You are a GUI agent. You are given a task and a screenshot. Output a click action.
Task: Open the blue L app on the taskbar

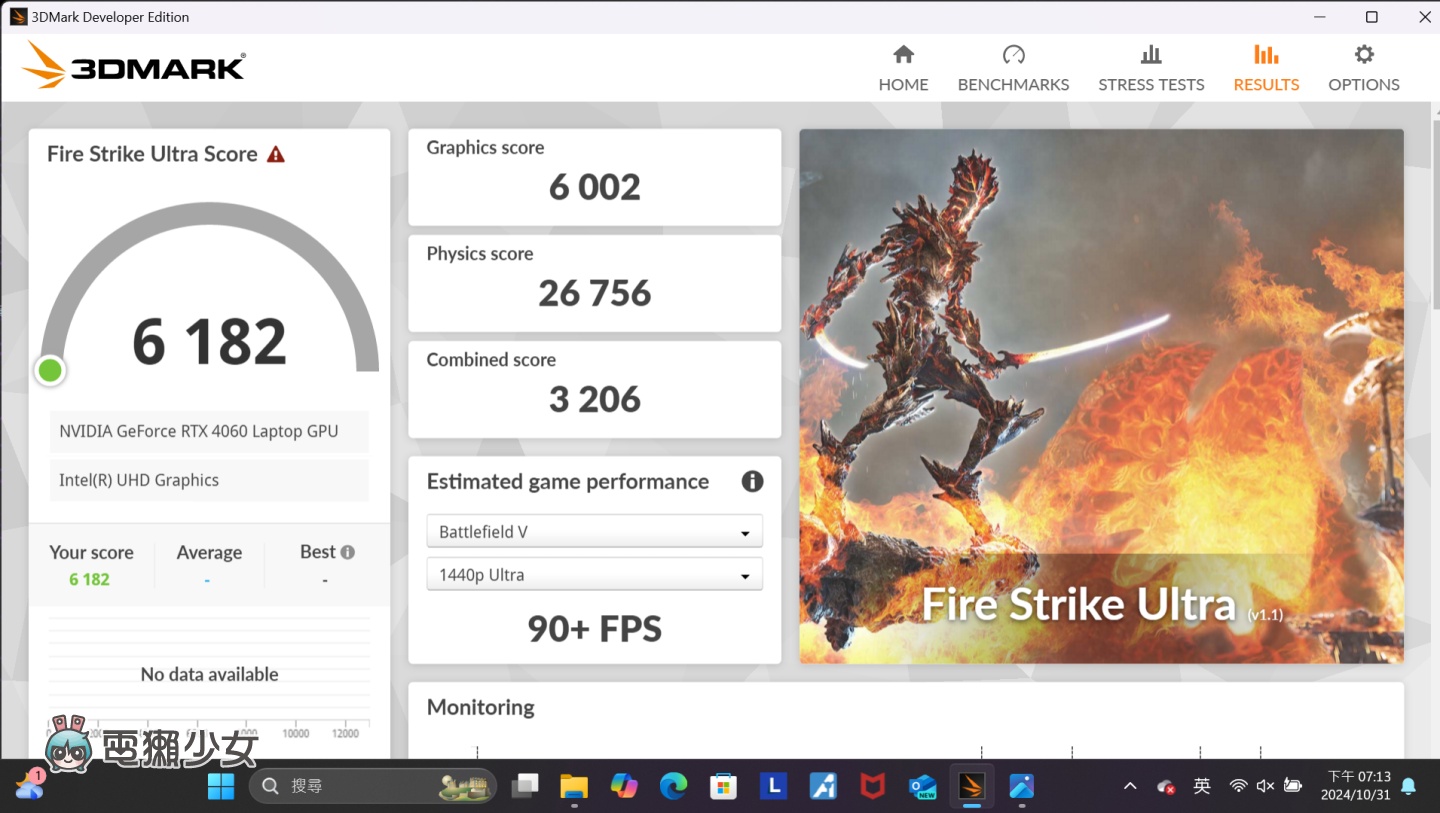(x=773, y=787)
